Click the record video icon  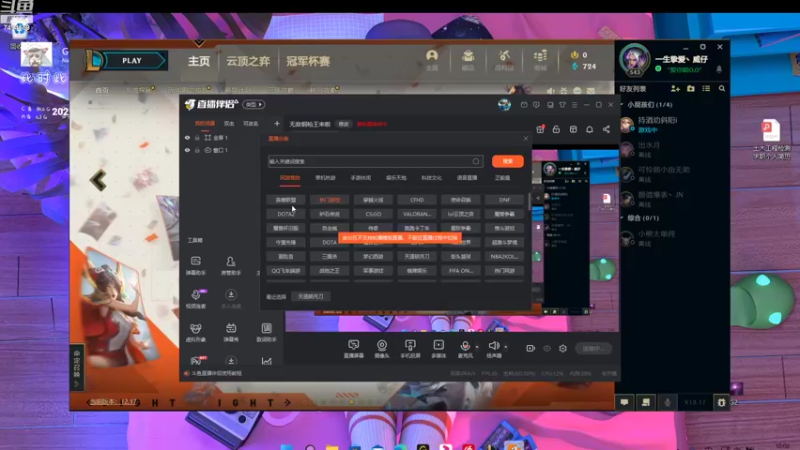[531, 348]
